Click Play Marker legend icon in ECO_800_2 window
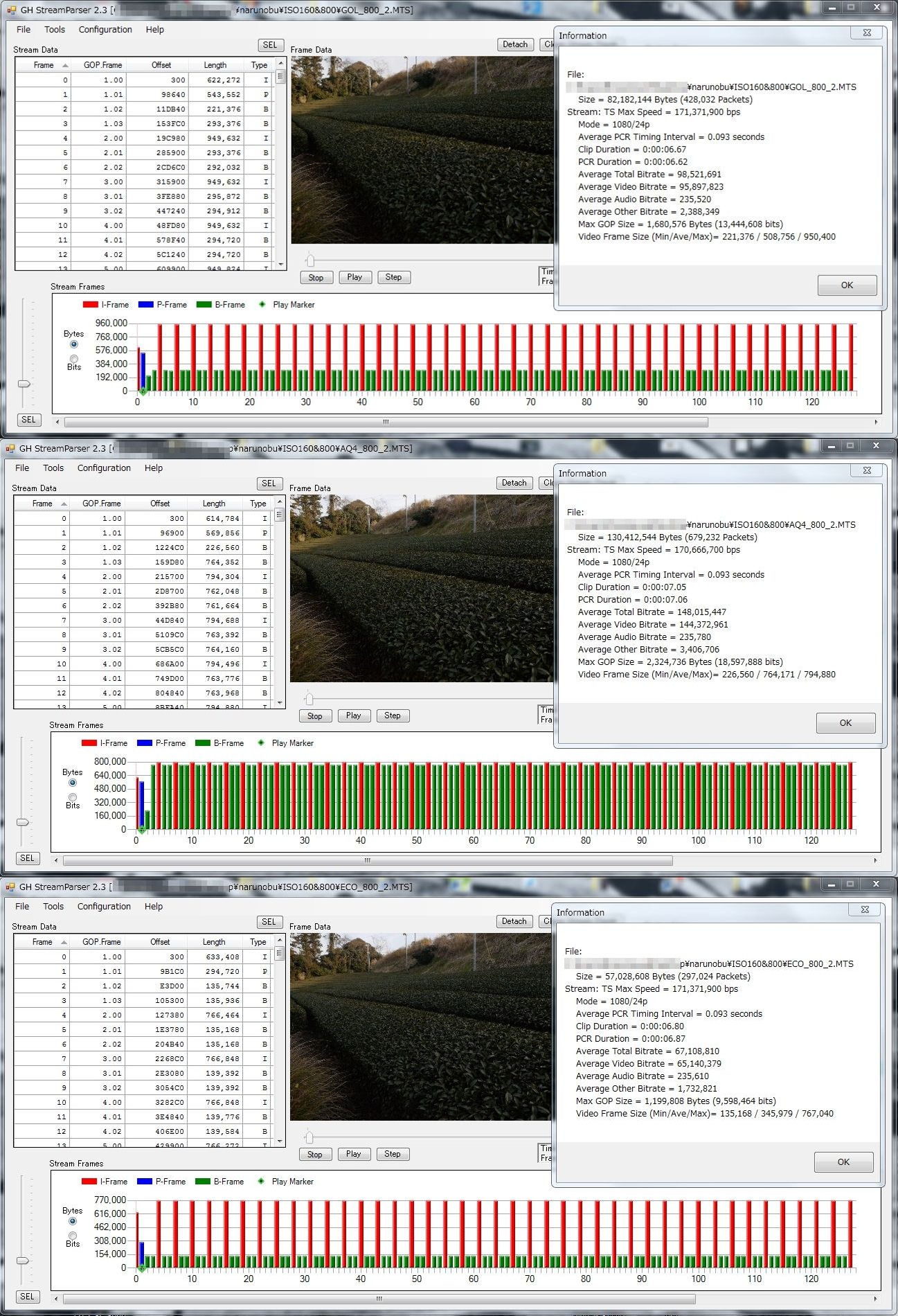The height and width of the screenshot is (1316, 898). pyautogui.click(x=261, y=1181)
